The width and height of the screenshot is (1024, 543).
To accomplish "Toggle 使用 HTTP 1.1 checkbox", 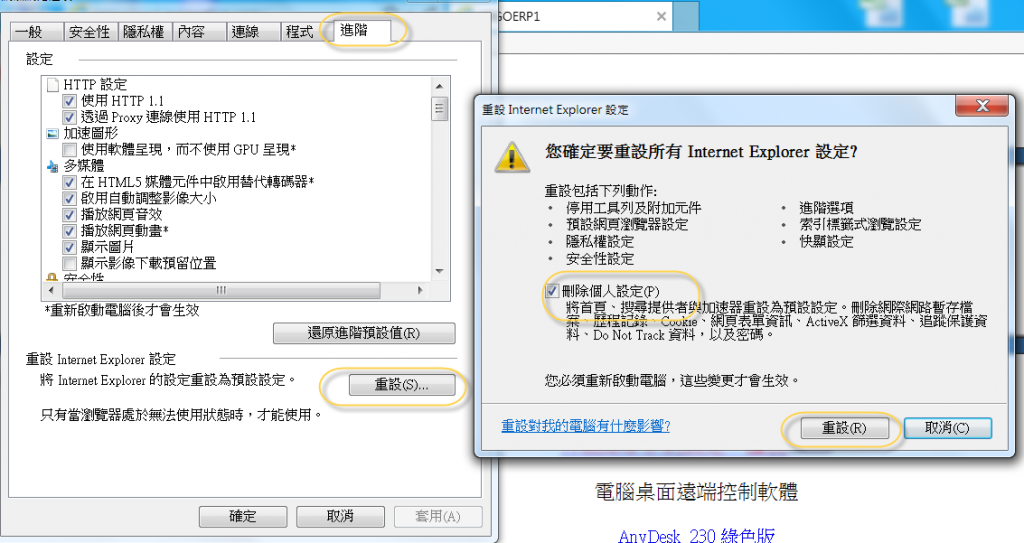I will pos(69,101).
